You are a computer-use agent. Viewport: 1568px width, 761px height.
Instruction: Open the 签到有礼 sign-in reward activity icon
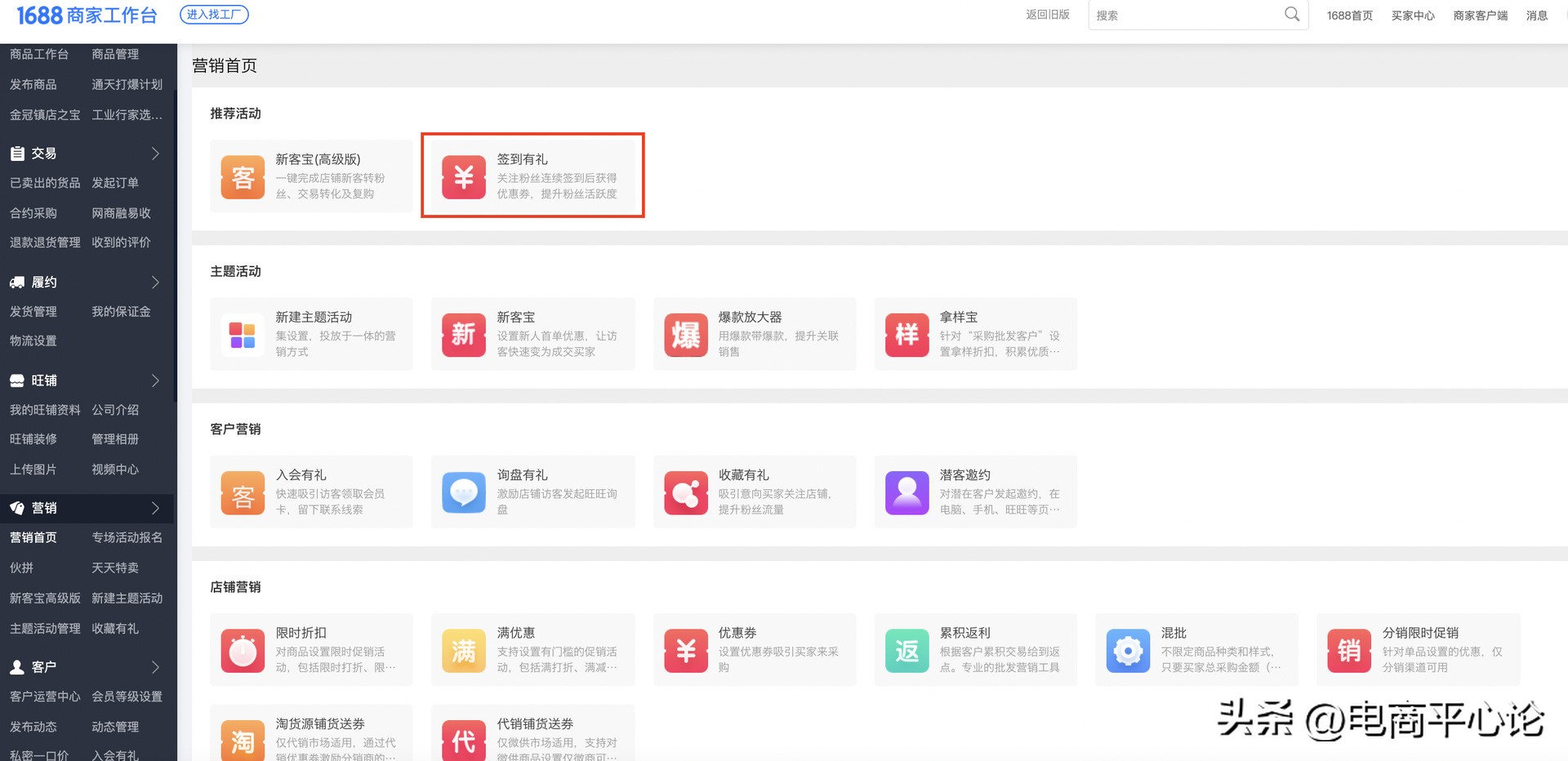[x=463, y=176]
